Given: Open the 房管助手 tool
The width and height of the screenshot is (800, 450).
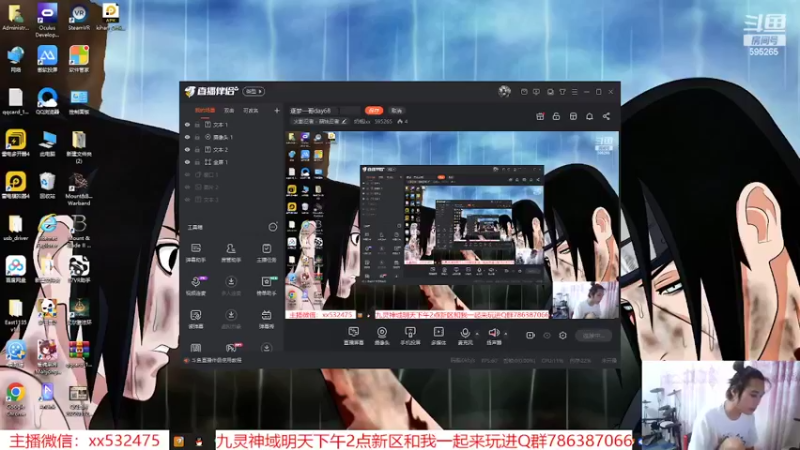Looking at the screenshot, I should click(x=231, y=253).
